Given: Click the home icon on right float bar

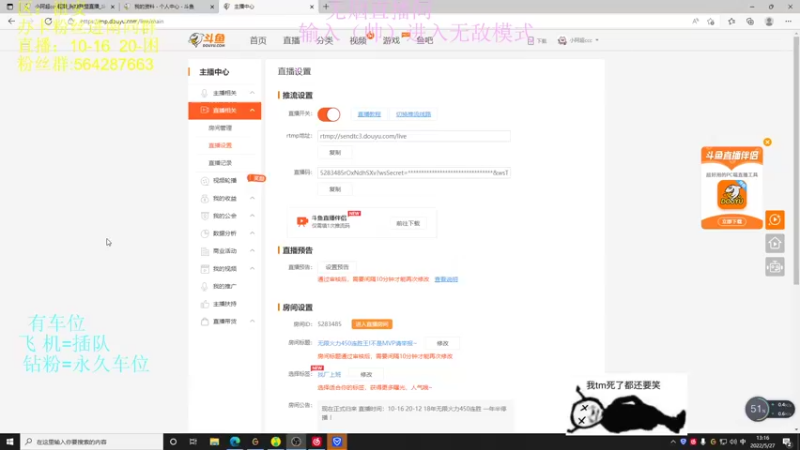Looking at the screenshot, I should click(774, 243).
